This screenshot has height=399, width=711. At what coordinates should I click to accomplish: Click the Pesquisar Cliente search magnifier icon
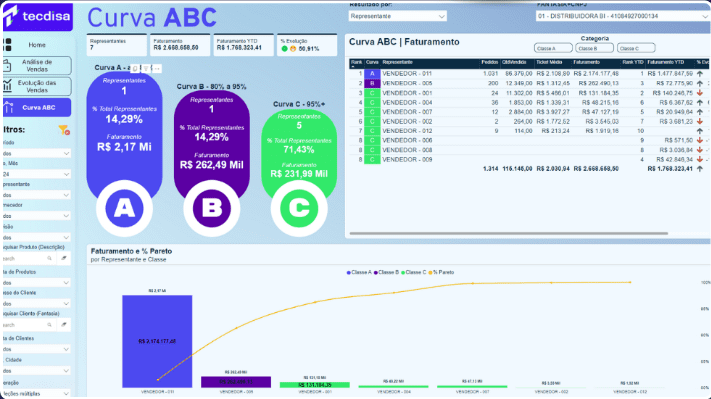[49, 325]
